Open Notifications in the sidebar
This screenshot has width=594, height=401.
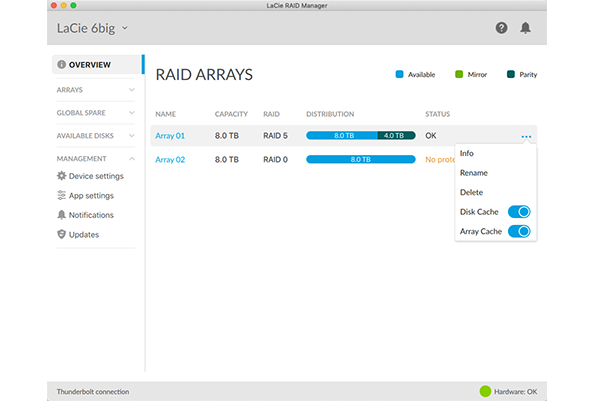85,215
